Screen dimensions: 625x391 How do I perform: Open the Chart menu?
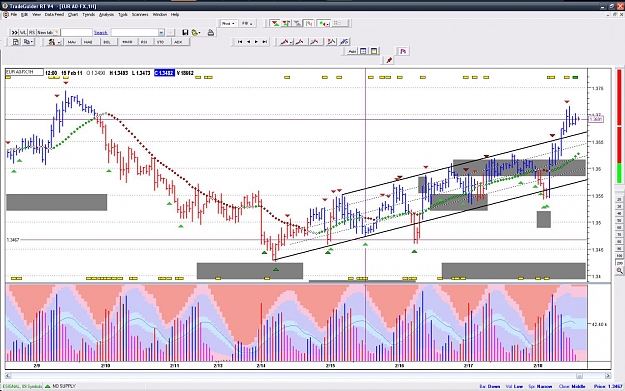[x=73, y=14]
